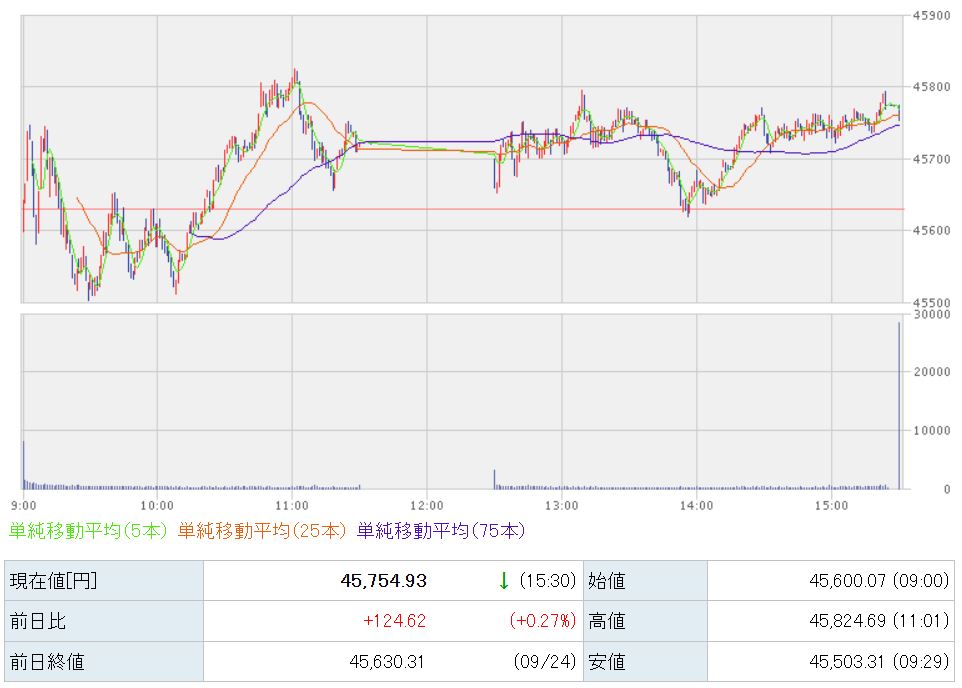The image size is (962, 688).
Task: Click the (+0.27%) percentage change
Action: 542,621
